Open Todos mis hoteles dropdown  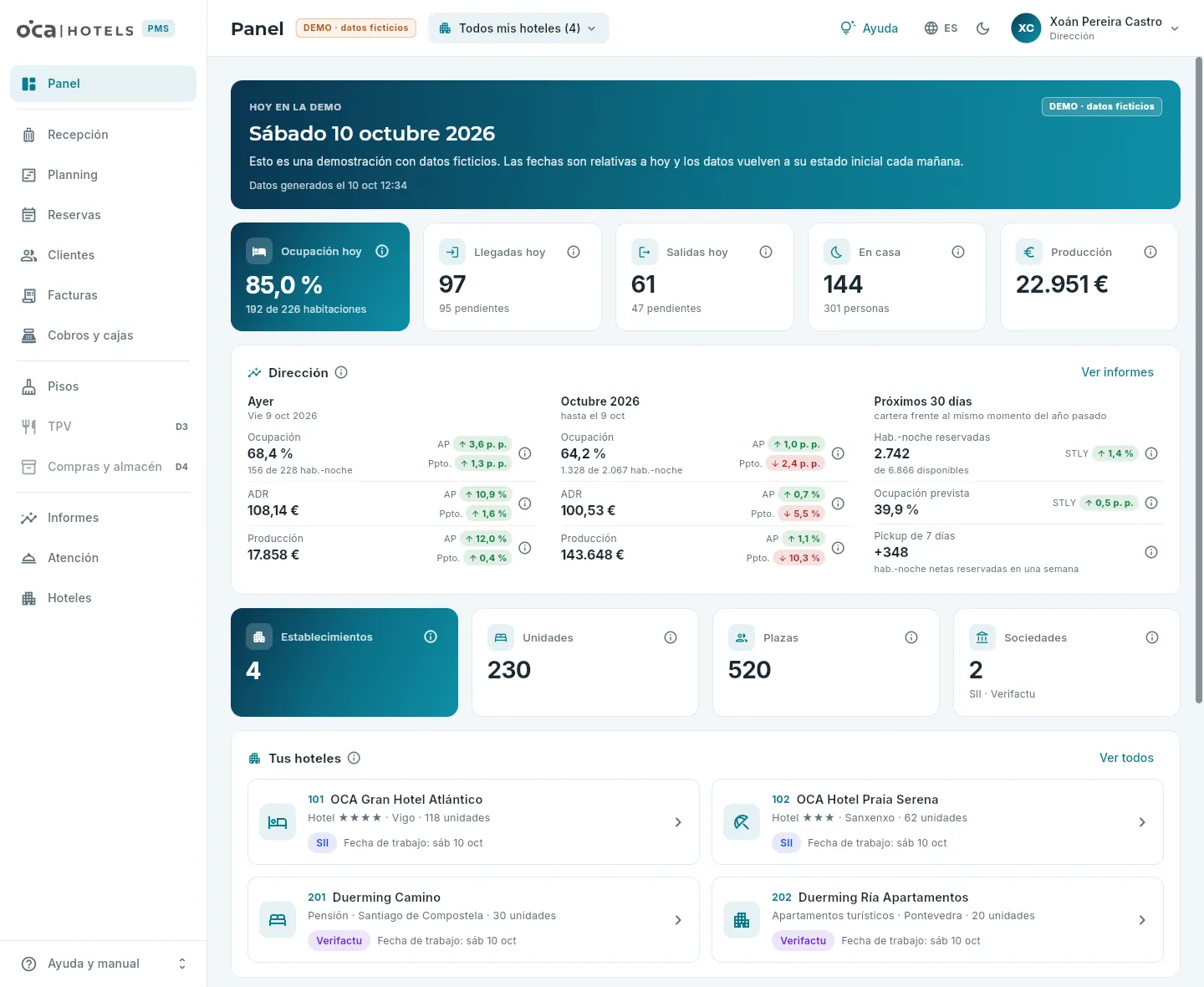click(x=518, y=28)
